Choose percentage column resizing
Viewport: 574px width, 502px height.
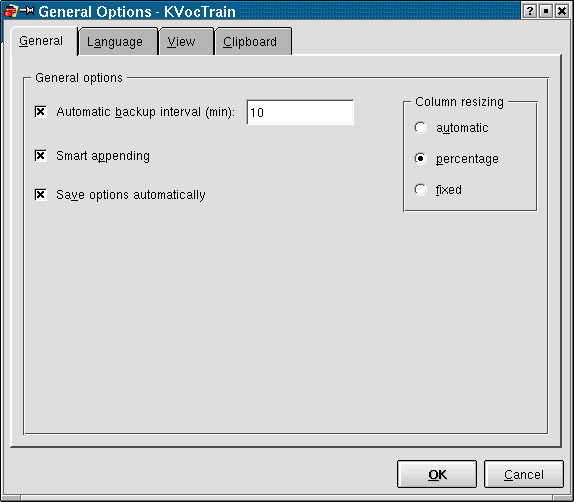click(420, 159)
